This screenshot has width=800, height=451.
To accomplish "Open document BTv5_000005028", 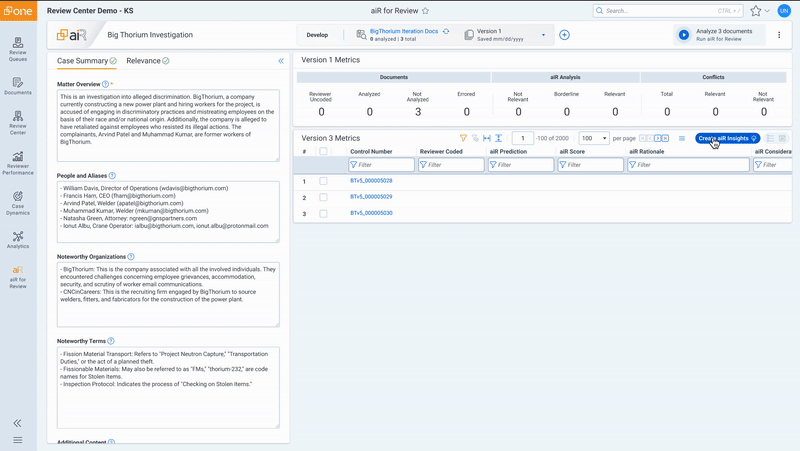I will click(x=371, y=181).
